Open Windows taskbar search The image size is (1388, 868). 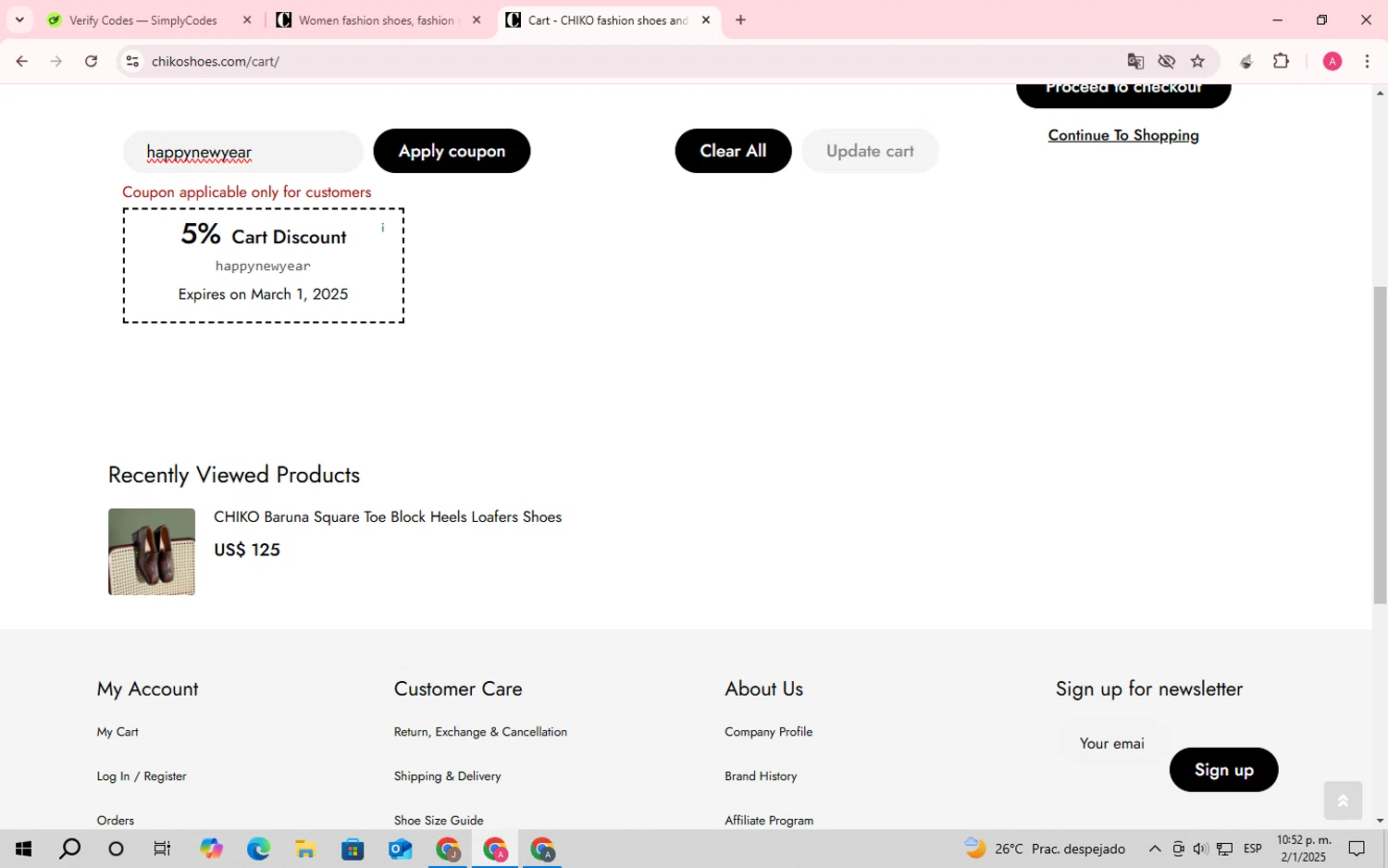click(x=69, y=849)
